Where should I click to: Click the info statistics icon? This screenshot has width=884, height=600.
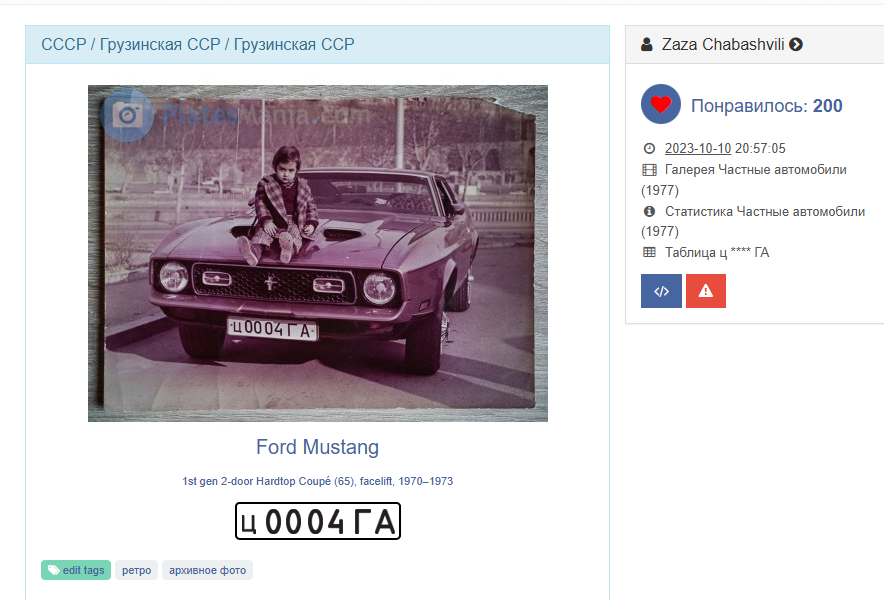649,211
